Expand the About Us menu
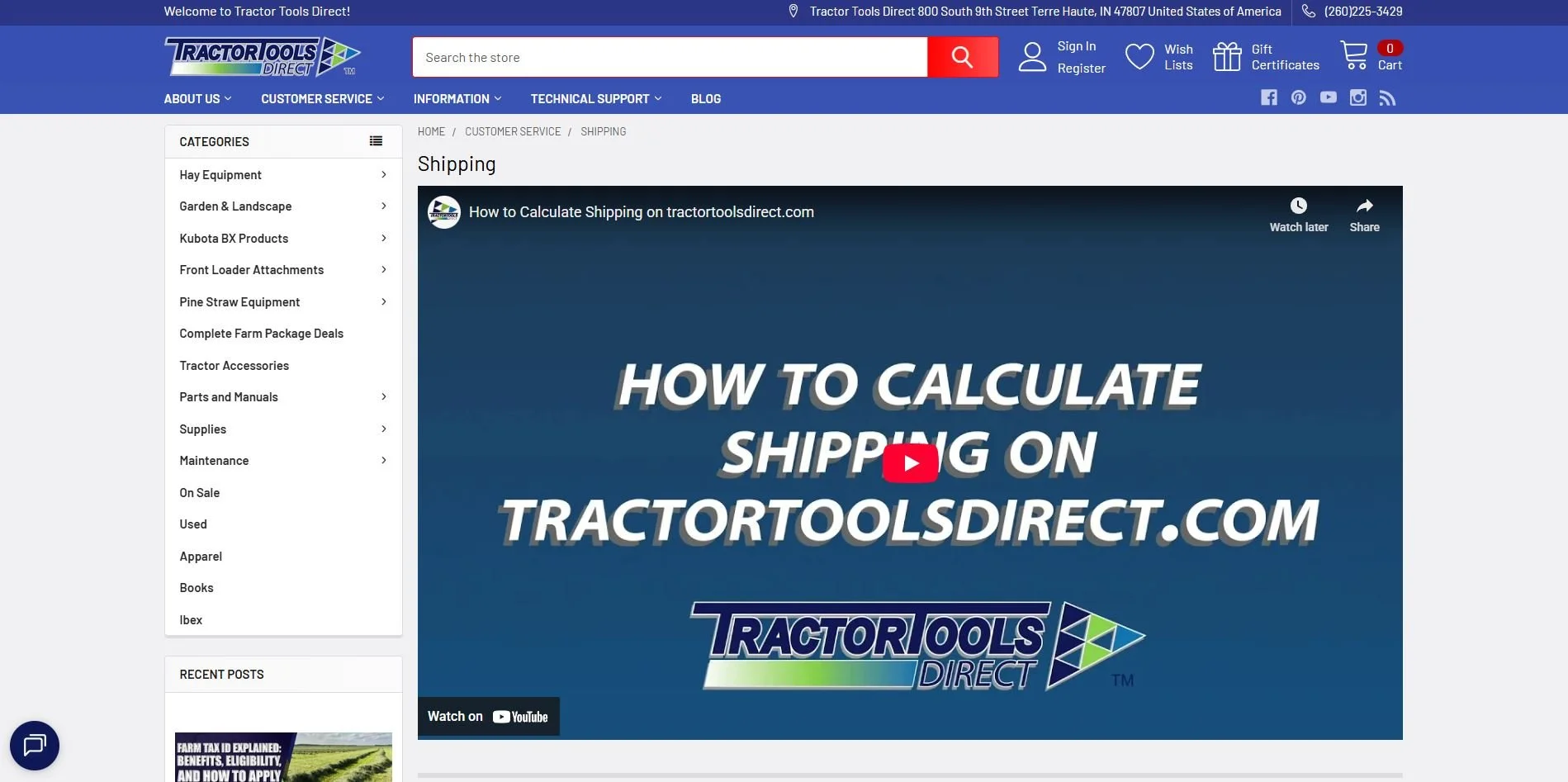This screenshot has height=782, width=1568. point(198,98)
